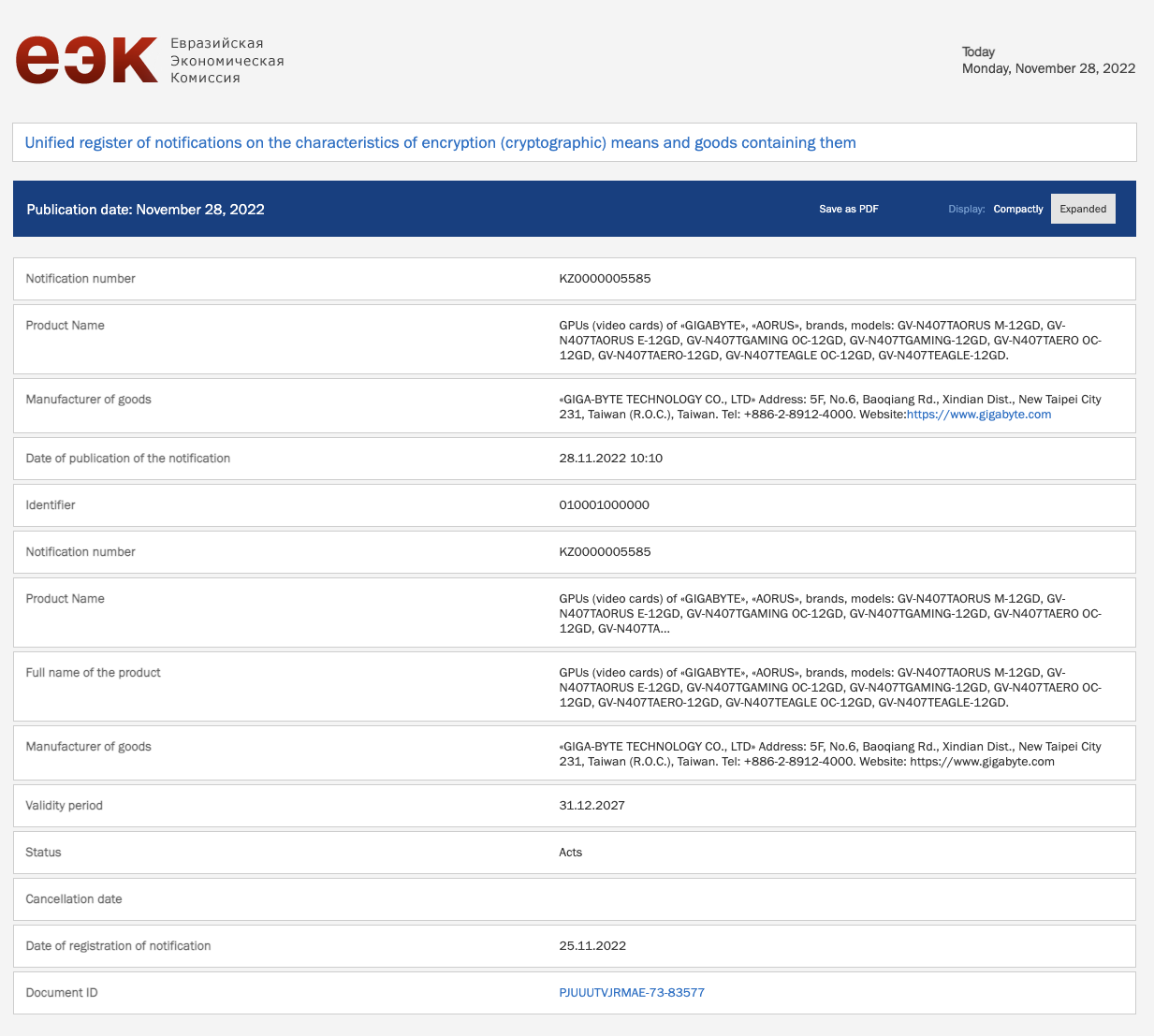Click today's date Monday, November 28, 2022

click(x=1048, y=68)
